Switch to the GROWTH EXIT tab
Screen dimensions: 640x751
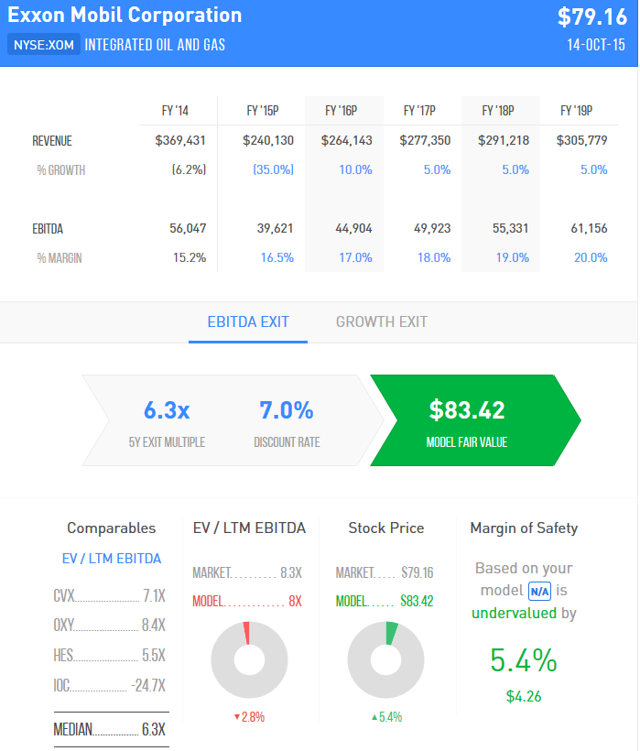coord(381,322)
